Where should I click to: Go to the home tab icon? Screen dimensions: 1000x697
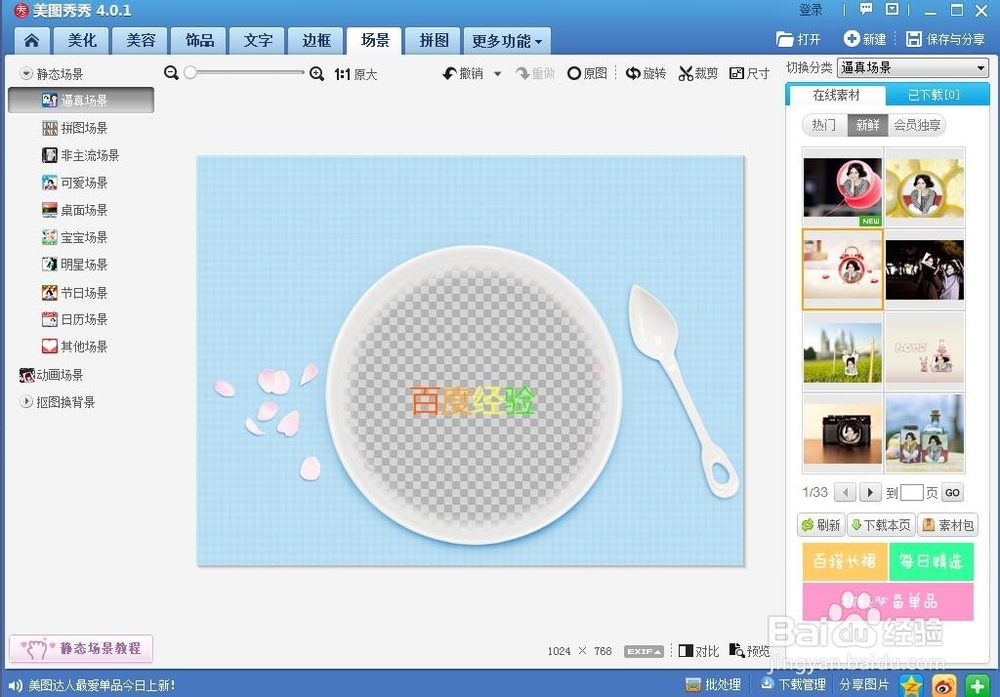(x=32, y=41)
